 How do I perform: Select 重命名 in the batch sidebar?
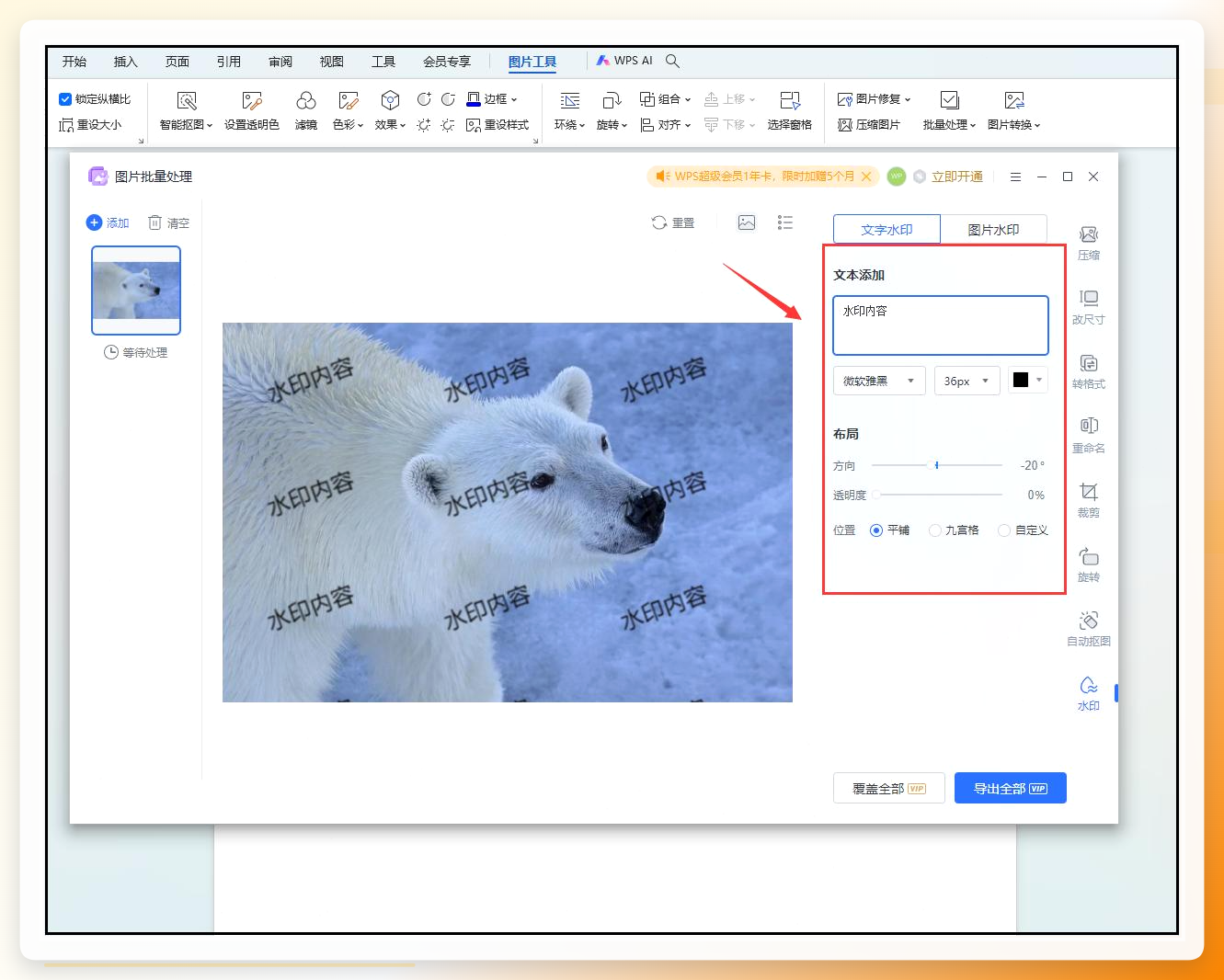point(1089,437)
